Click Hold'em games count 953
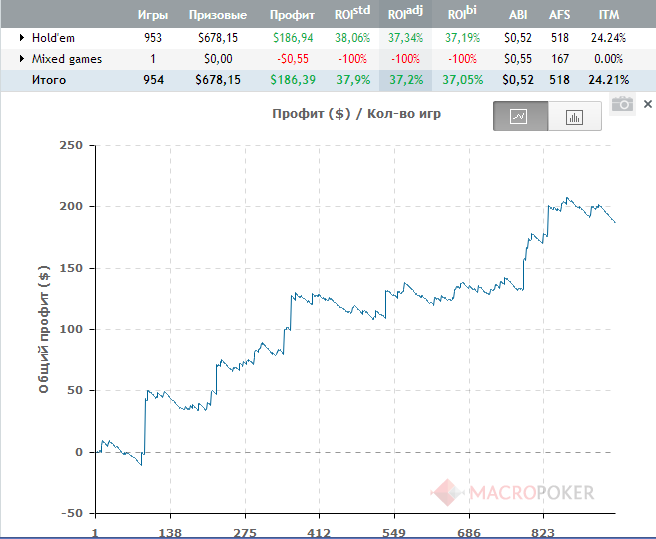The image size is (656, 539). tap(153, 38)
